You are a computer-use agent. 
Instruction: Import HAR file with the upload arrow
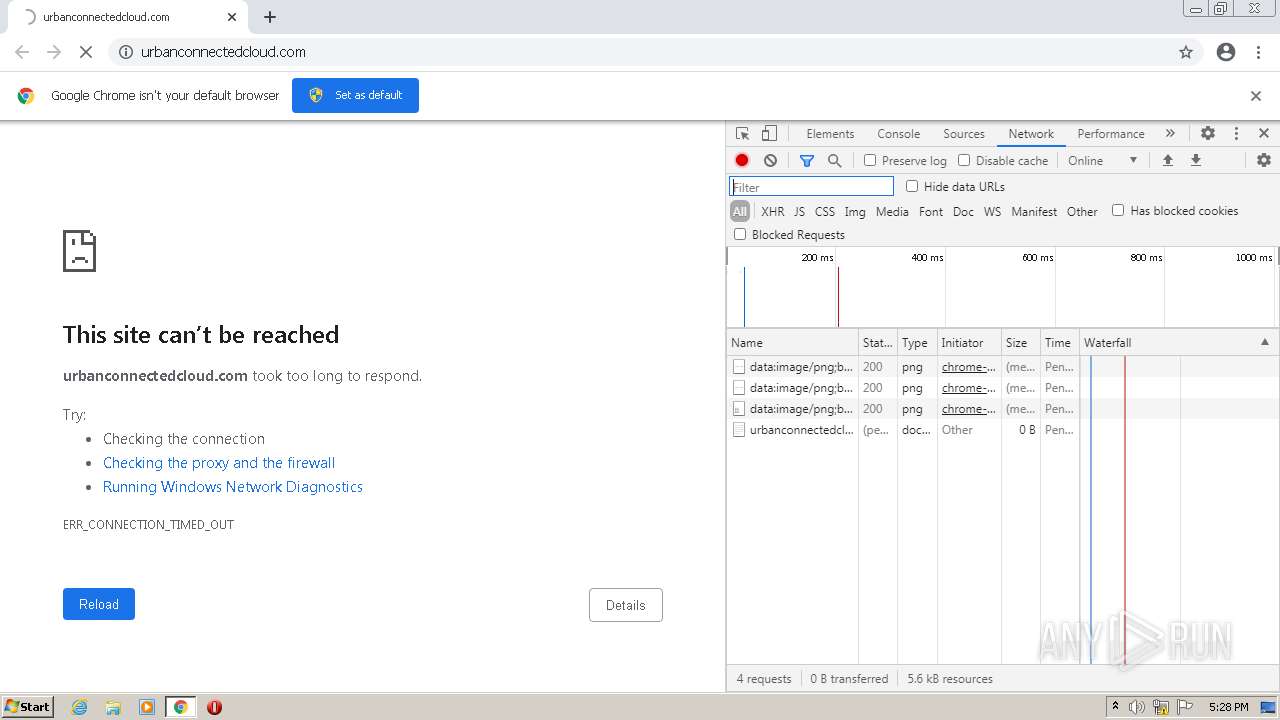[x=1167, y=160]
